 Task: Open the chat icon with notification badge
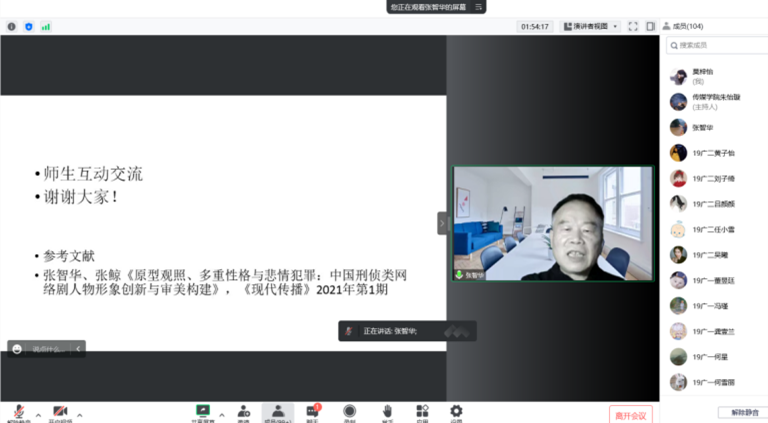point(312,412)
